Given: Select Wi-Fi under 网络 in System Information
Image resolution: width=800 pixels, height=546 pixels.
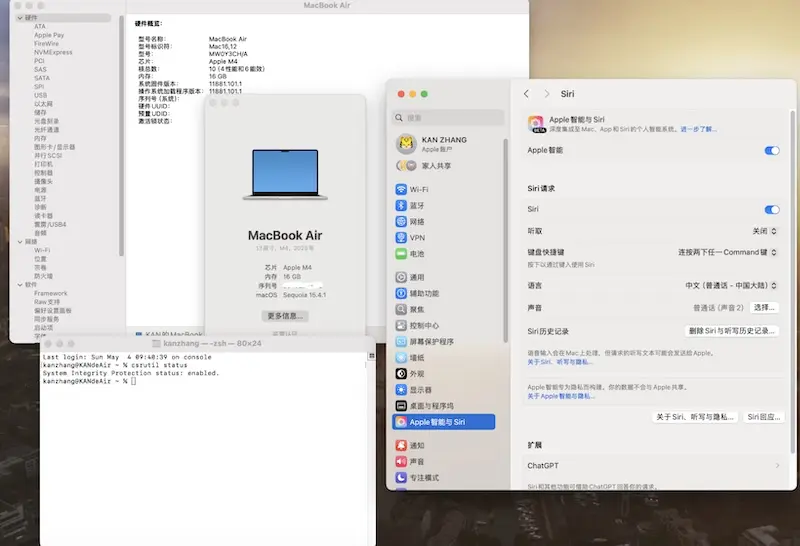Looking at the screenshot, I should 42,251.
